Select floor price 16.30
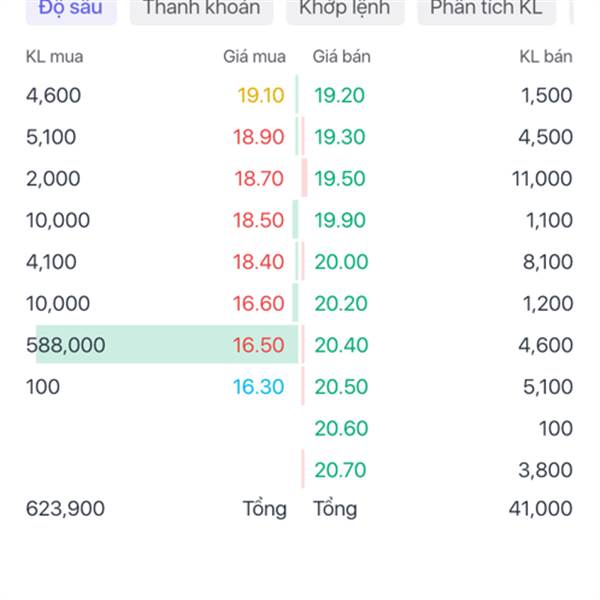The image size is (600, 600). click(x=259, y=387)
